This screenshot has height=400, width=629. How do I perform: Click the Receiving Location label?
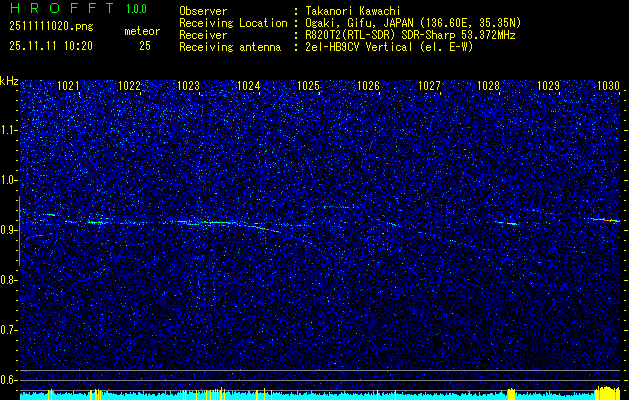point(233,23)
